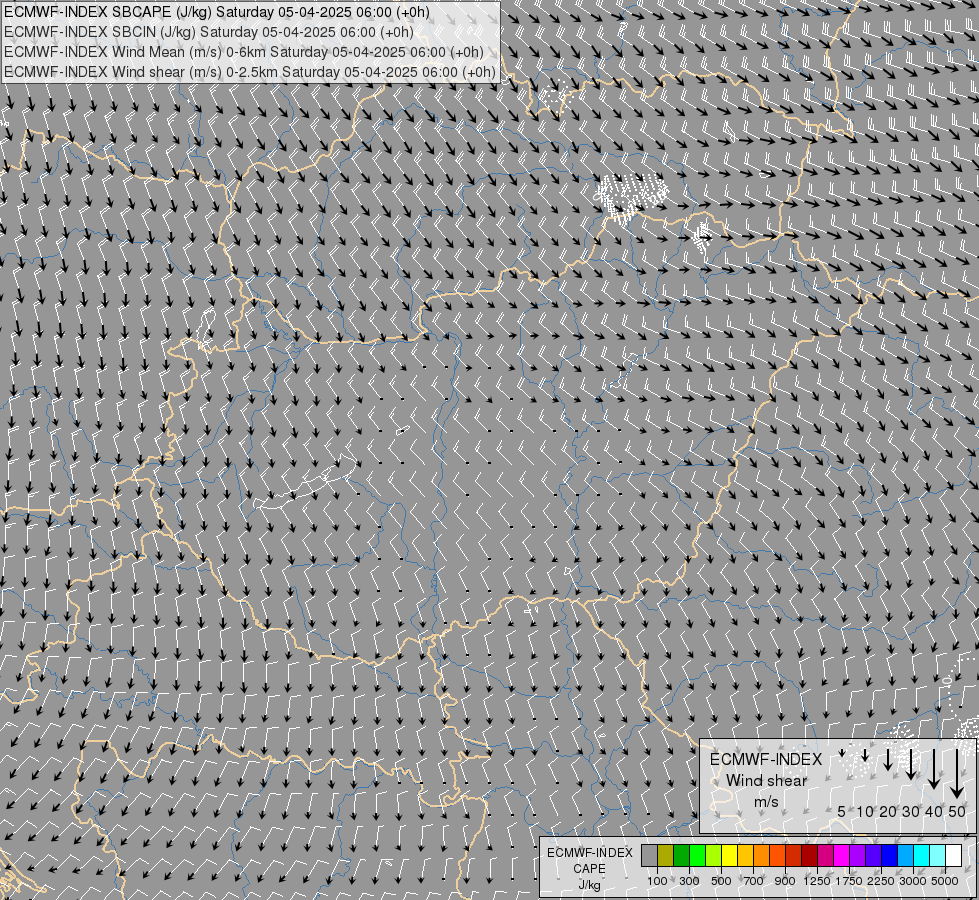
Task: Click the 30 m/s wind shear legend arrow
Action: click(911, 764)
